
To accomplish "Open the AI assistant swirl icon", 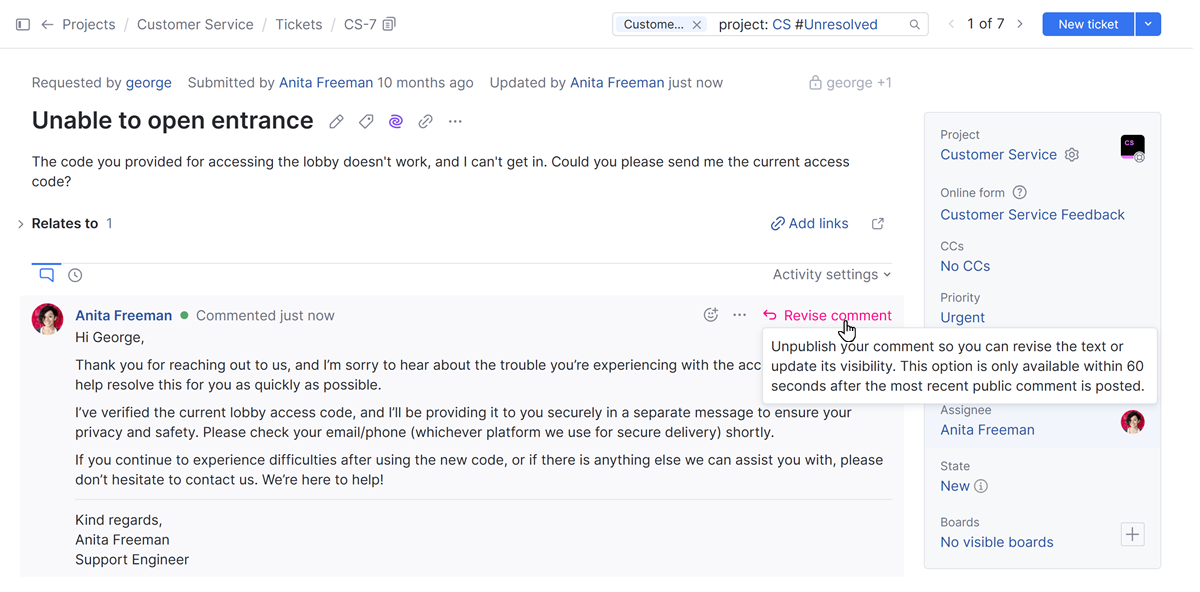I will pyautogui.click(x=396, y=122).
